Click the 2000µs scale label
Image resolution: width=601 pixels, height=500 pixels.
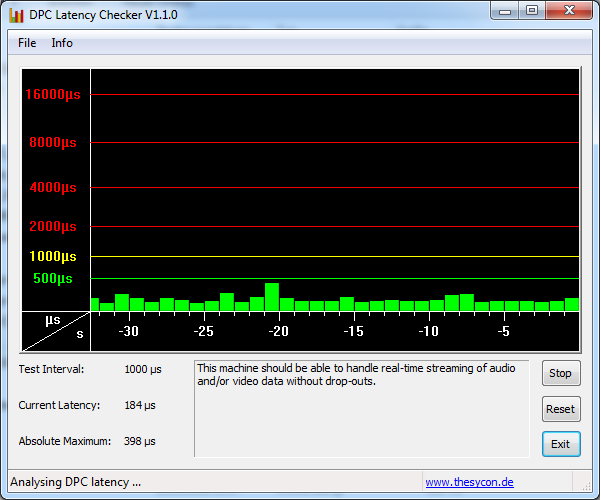tap(53, 226)
